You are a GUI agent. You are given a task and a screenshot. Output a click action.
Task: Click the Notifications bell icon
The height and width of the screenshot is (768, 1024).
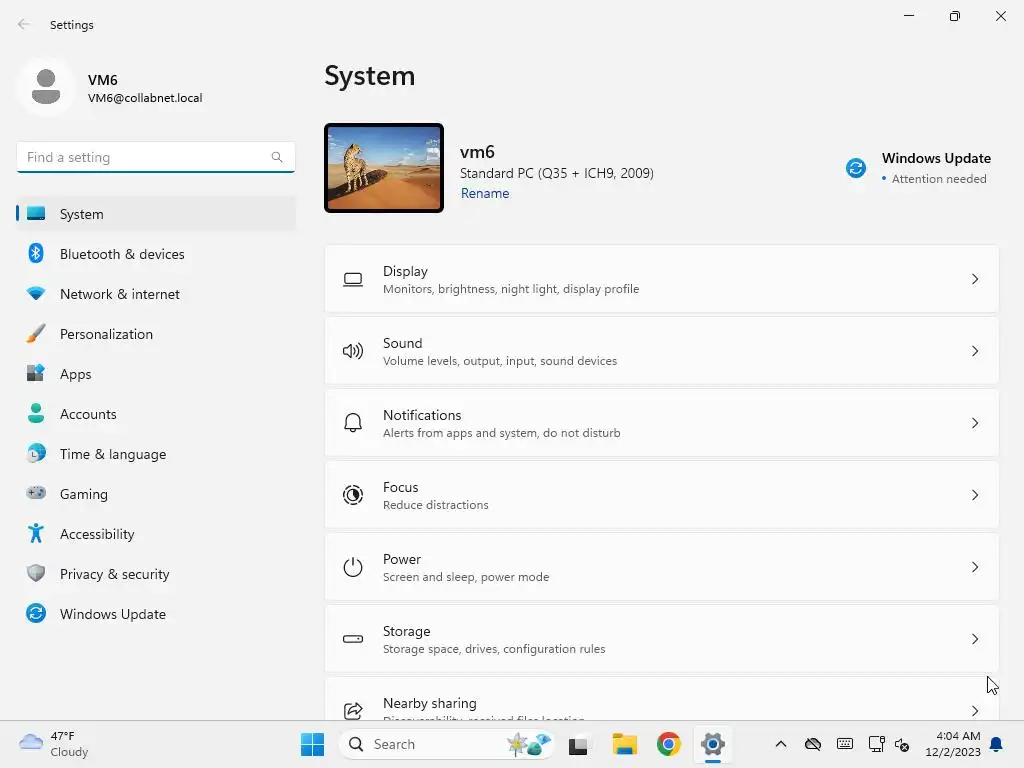(x=353, y=423)
